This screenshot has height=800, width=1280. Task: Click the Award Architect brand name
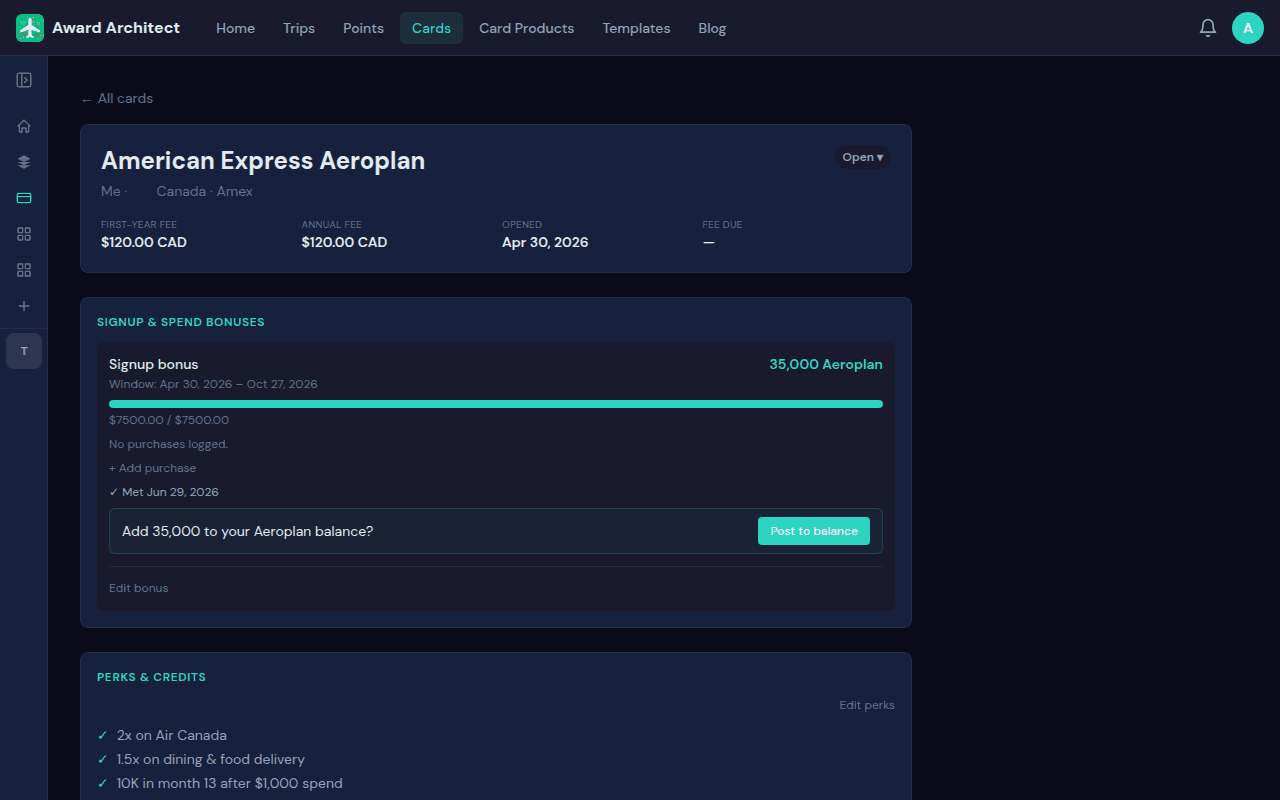[x=116, y=28]
